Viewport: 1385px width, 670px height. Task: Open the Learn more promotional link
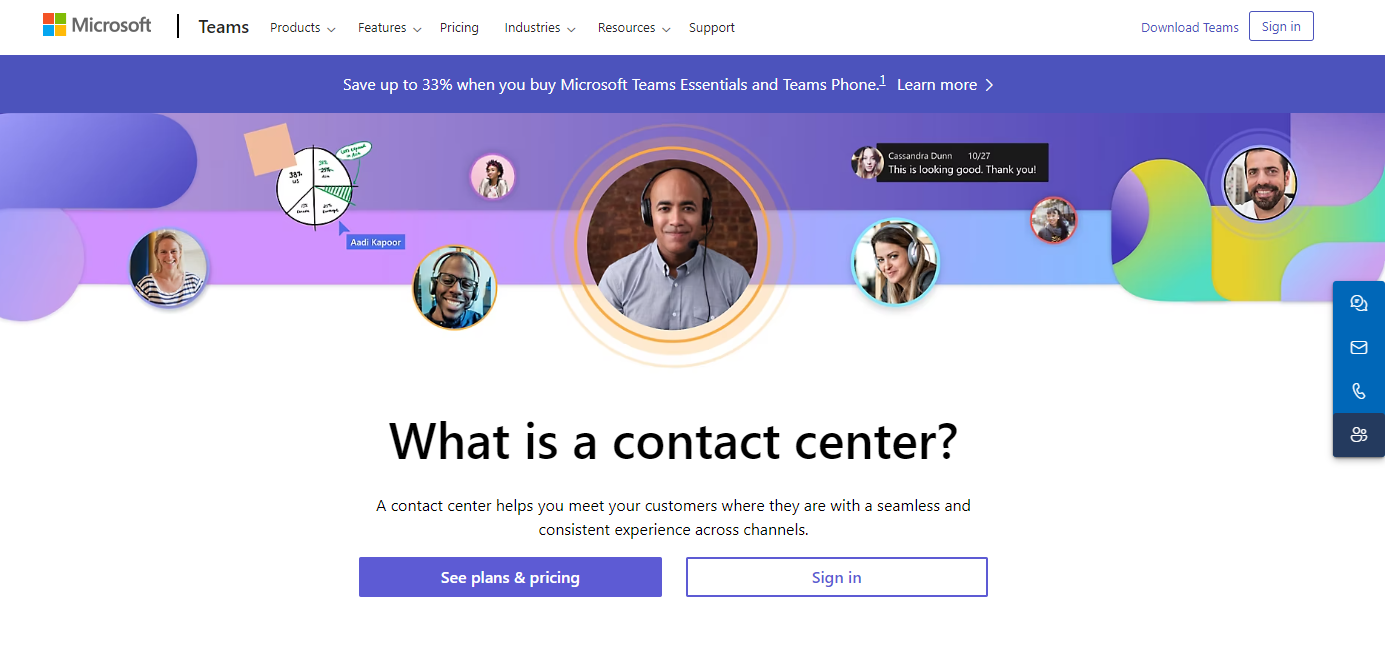(937, 85)
